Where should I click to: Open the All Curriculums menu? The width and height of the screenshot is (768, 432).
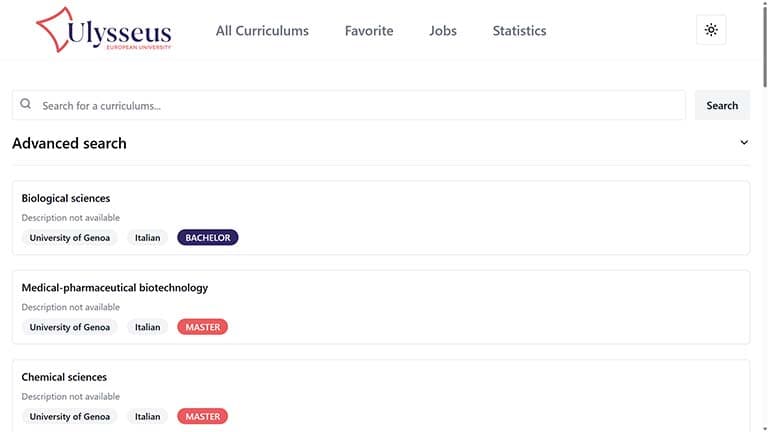[x=262, y=31]
